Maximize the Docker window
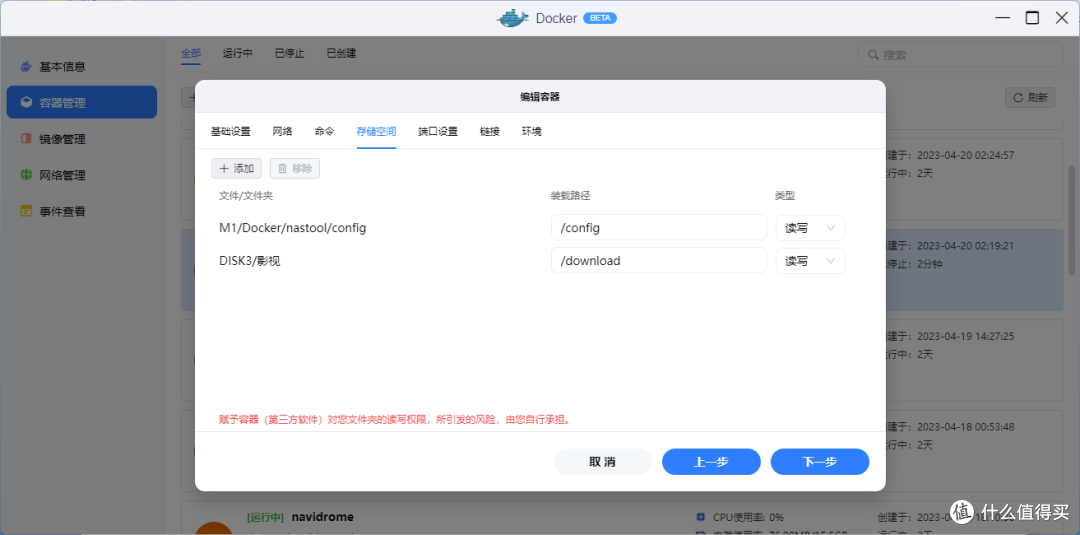The height and width of the screenshot is (535, 1080). 1032,18
